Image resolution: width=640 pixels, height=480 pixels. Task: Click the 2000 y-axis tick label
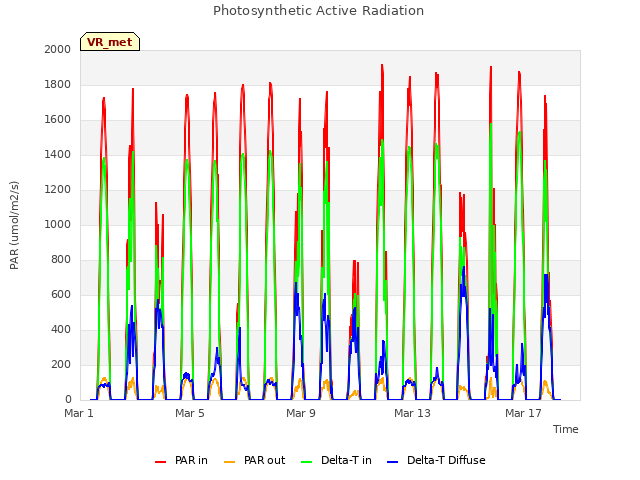click(x=58, y=49)
